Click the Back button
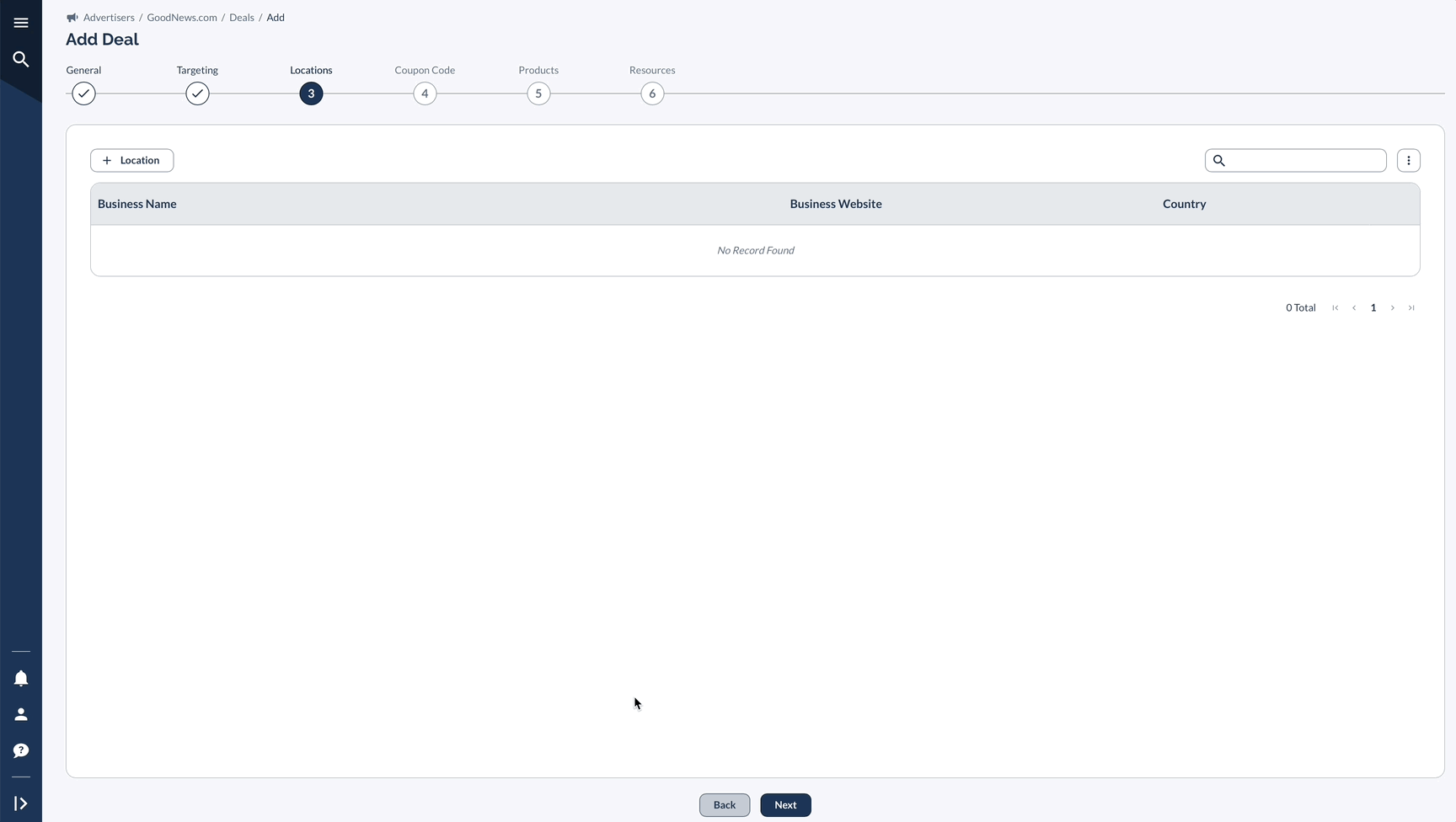This screenshot has height=822, width=1456. (x=725, y=805)
